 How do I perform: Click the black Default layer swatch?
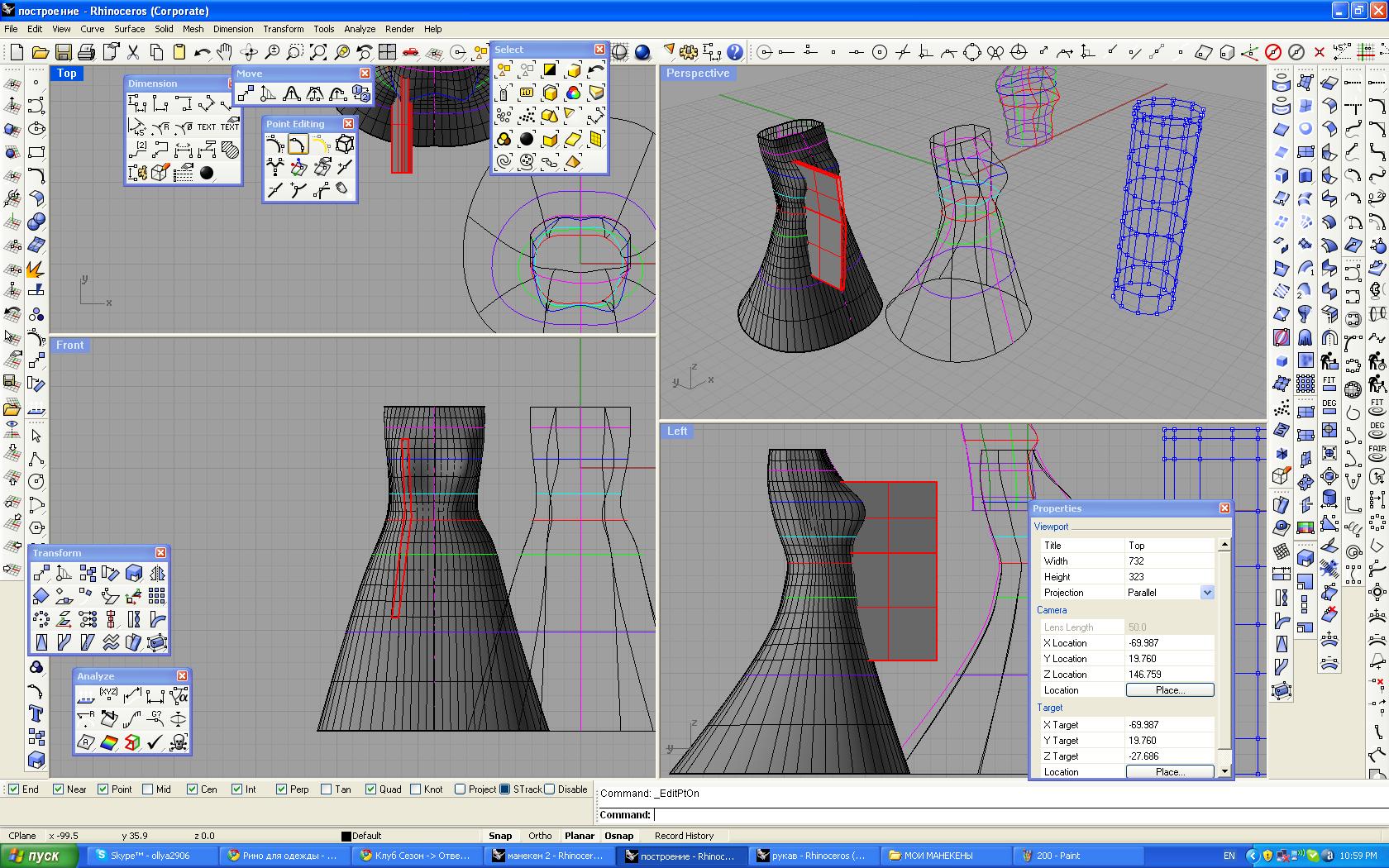[346, 836]
